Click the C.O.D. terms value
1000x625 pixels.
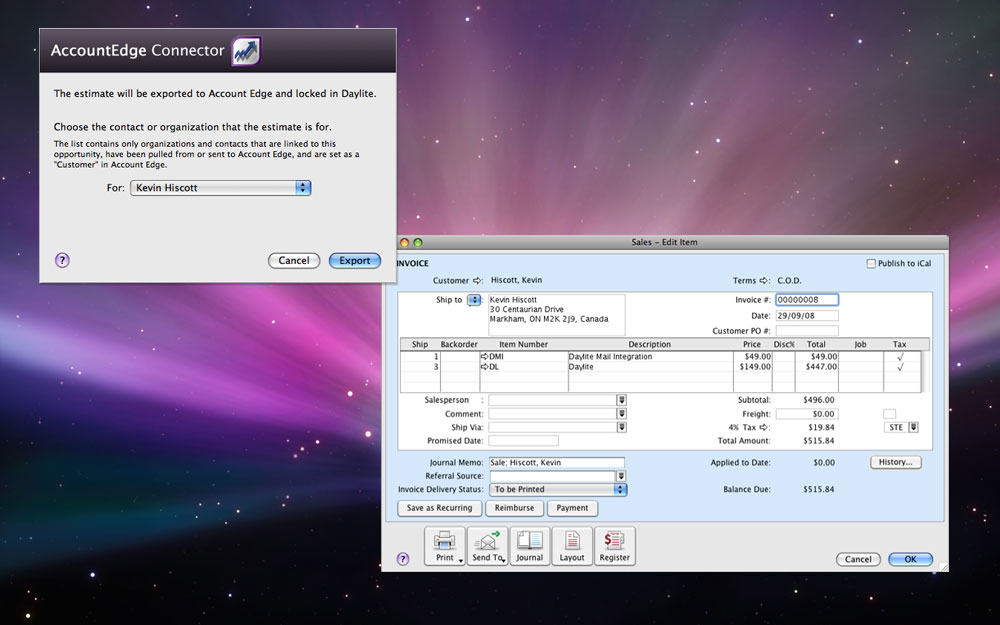point(790,281)
